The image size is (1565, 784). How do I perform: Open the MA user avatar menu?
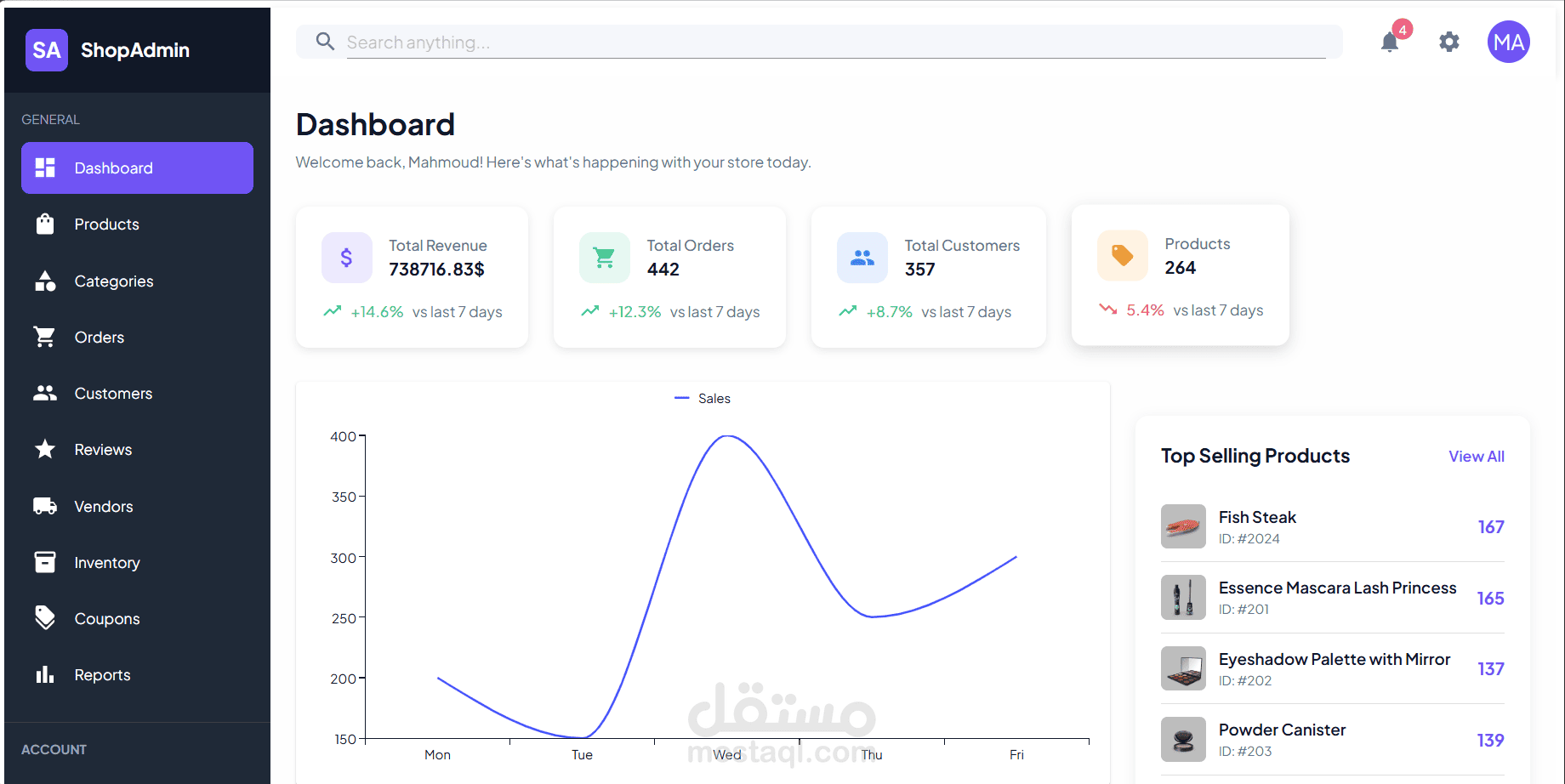[1509, 42]
